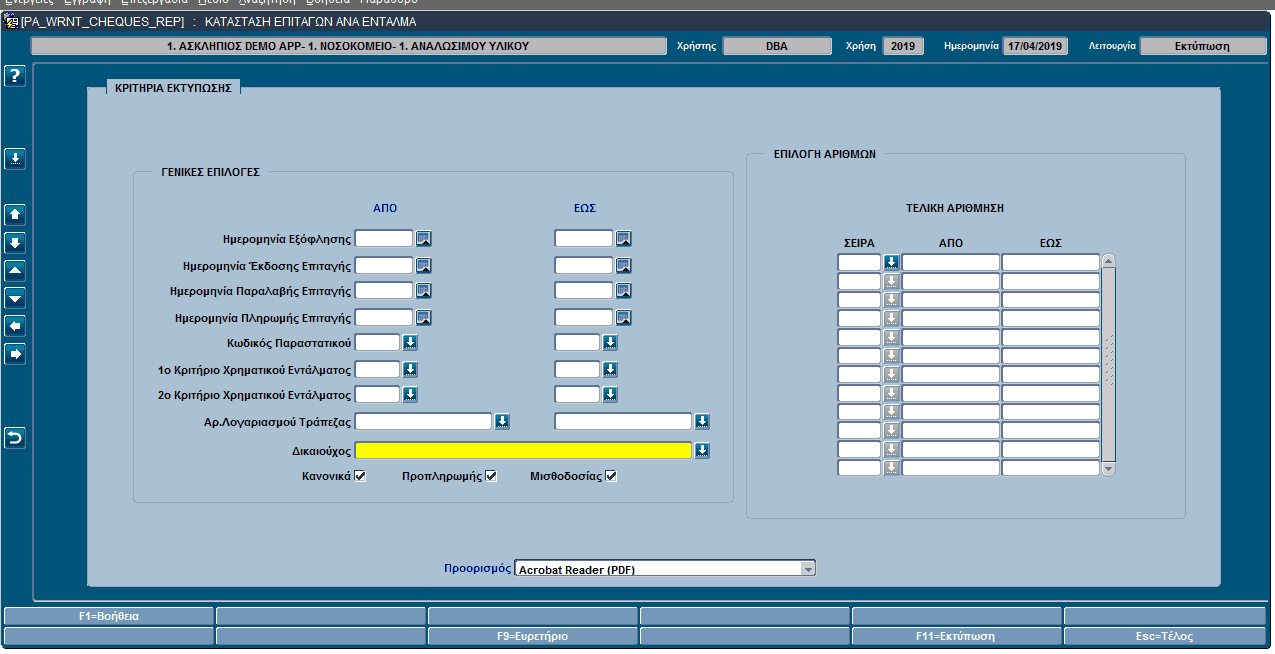This screenshot has width=1275, height=654.
Task: Open calendar for Ημερομηνία Πληρωμής Επιταγής ΕΩΣ
Action: pyautogui.click(x=623, y=318)
